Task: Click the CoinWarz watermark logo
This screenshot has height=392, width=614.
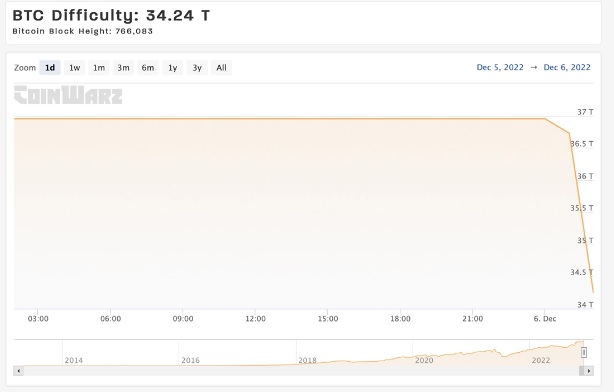Action: coord(68,95)
